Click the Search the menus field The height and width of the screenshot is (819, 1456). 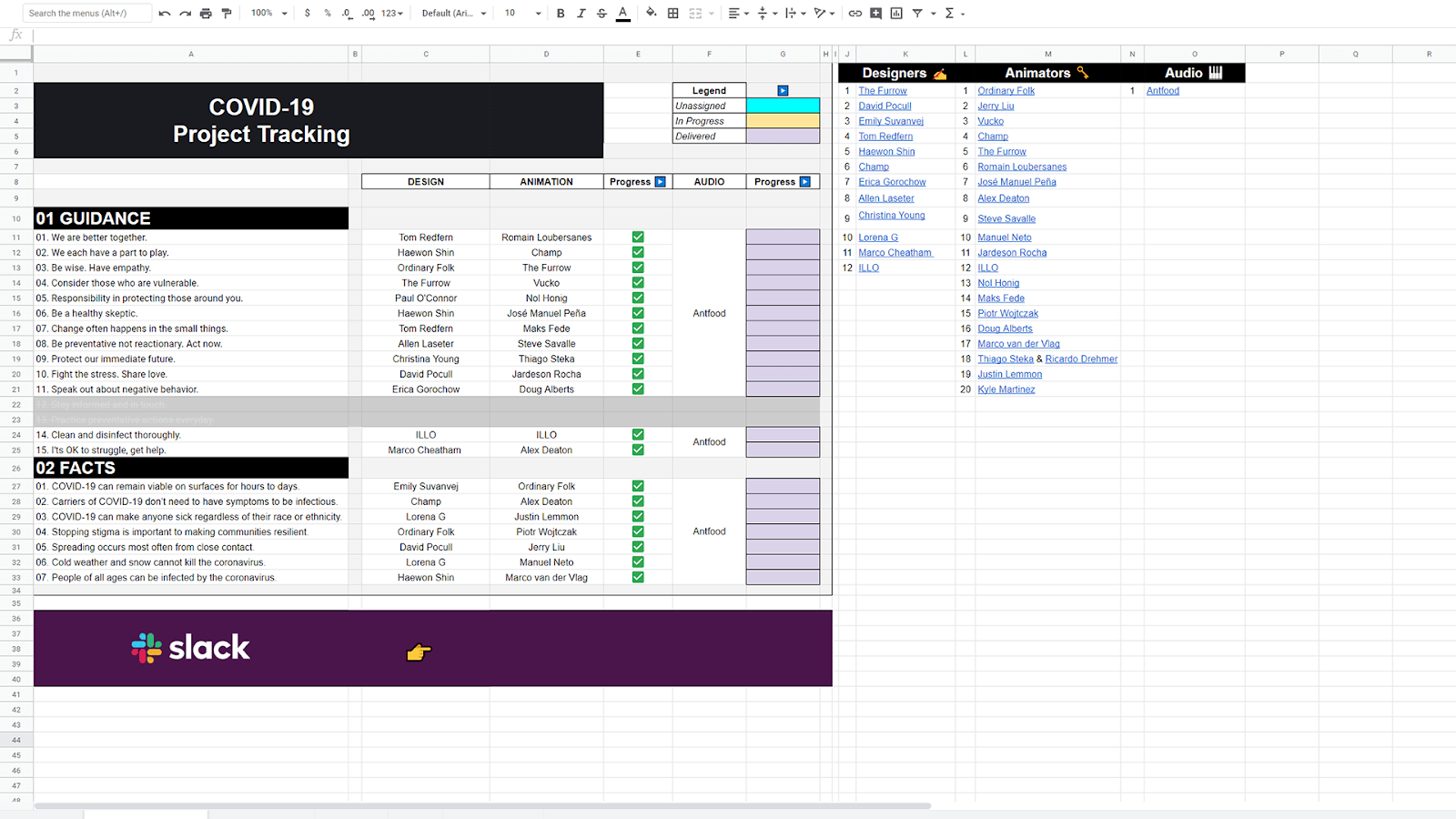pyautogui.click(x=86, y=14)
